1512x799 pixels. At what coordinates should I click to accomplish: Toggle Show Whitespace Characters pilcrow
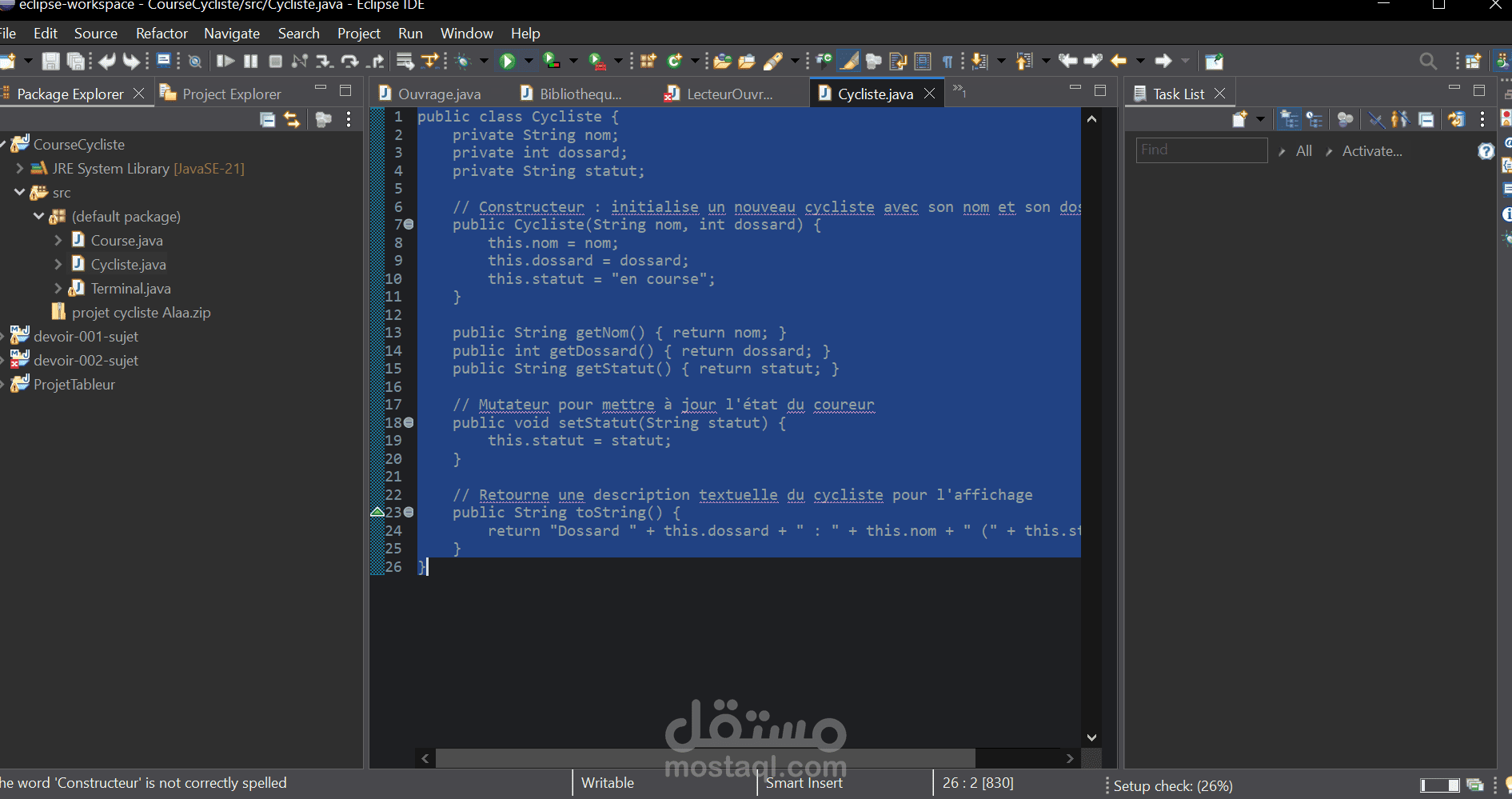(947, 61)
